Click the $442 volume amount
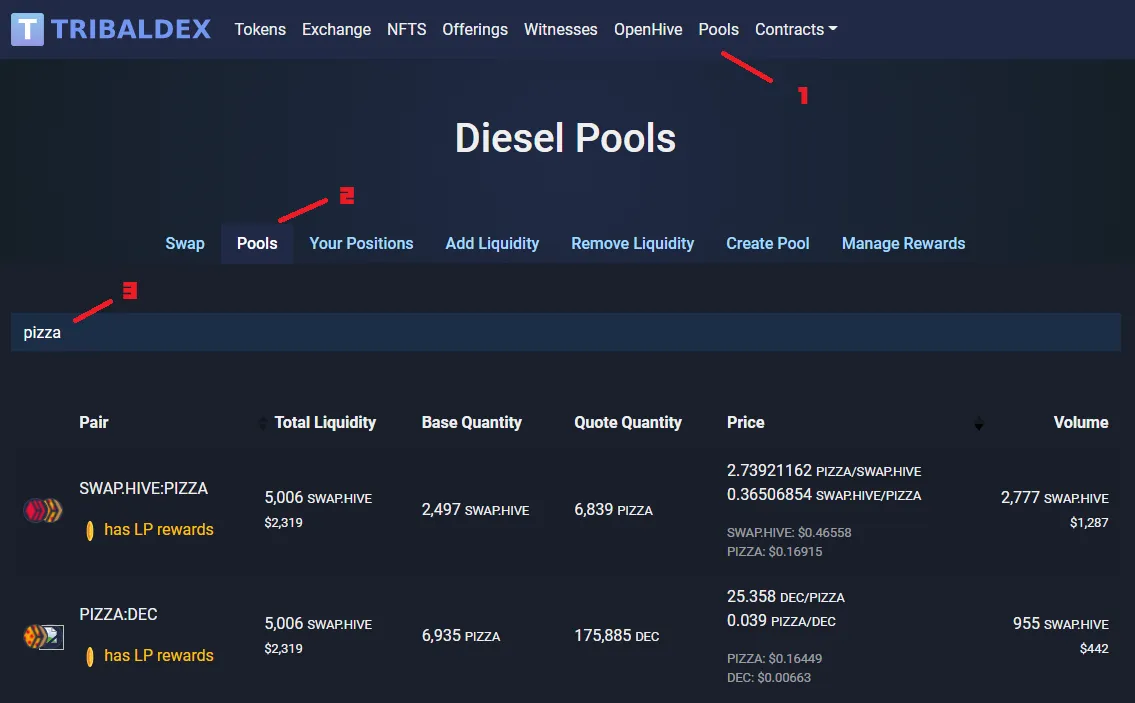 [x=1094, y=648]
